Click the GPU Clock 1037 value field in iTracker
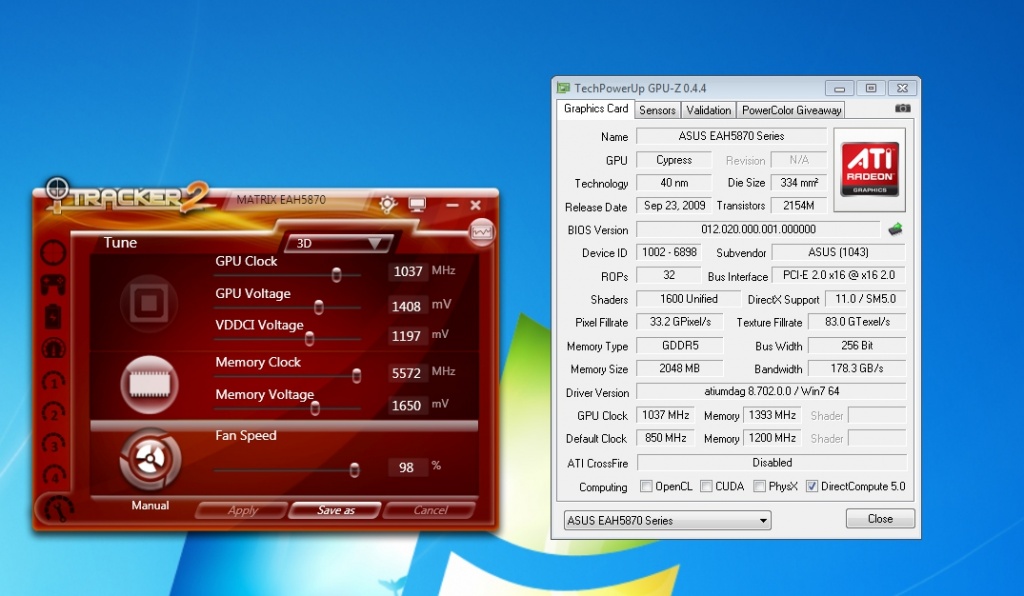Image resolution: width=1024 pixels, height=596 pixels. [x=408, y=272]
